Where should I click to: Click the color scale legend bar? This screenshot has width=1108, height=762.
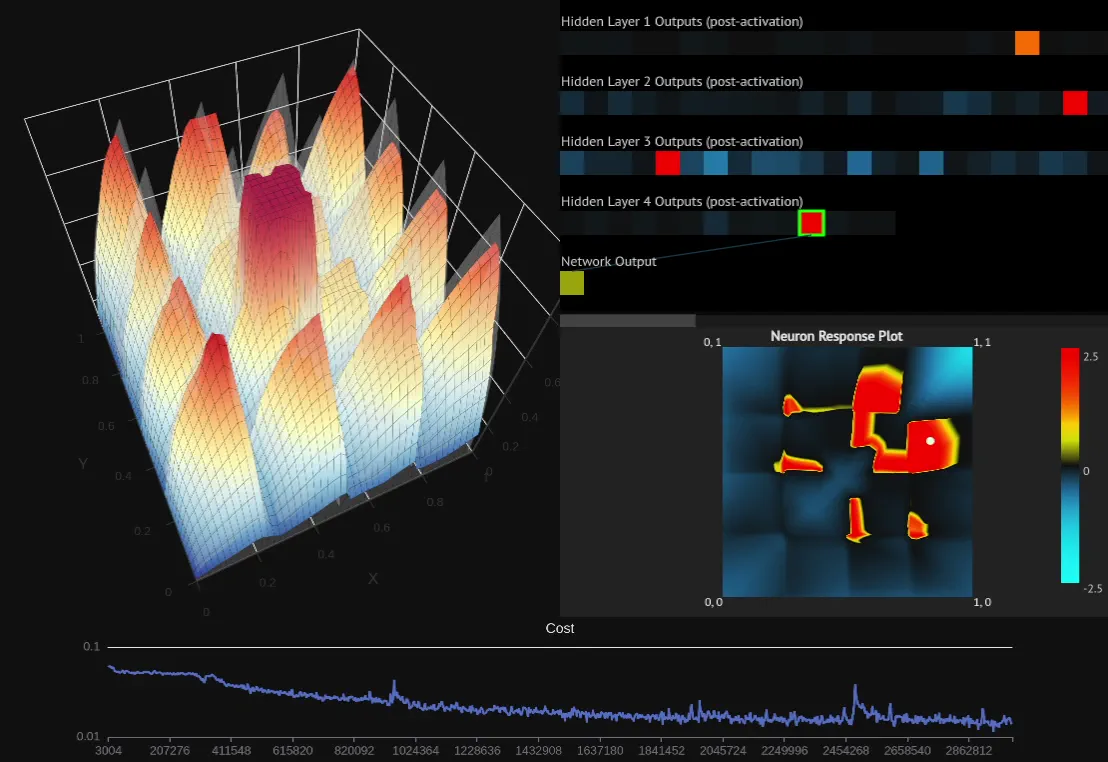click(x=1070, y=465)
